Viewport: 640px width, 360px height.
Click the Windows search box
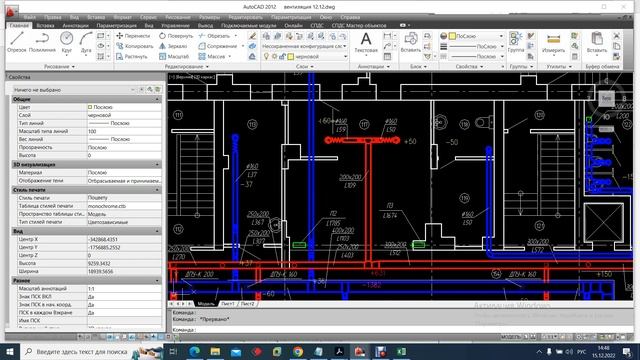click(91, 351)
